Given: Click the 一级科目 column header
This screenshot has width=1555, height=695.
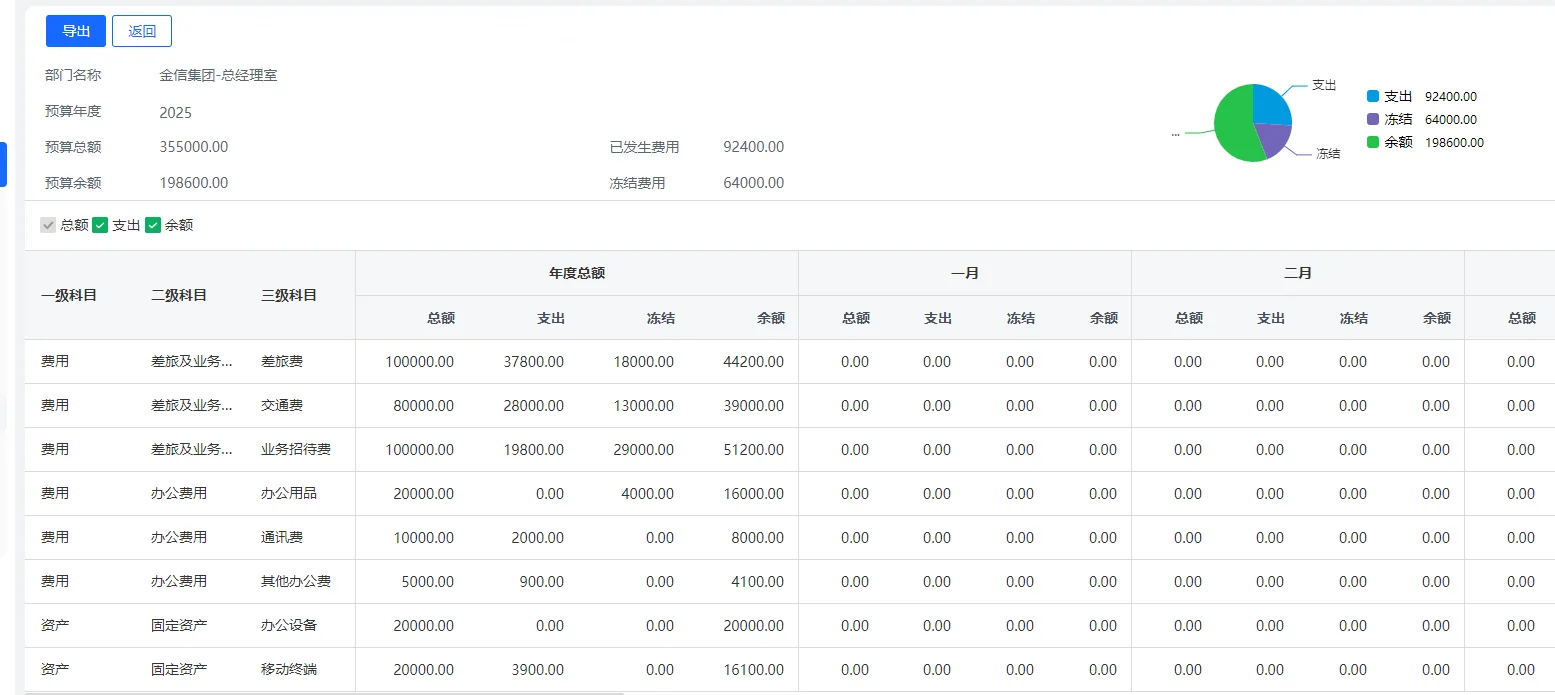Looking at the screenshot, I should 69,295.
